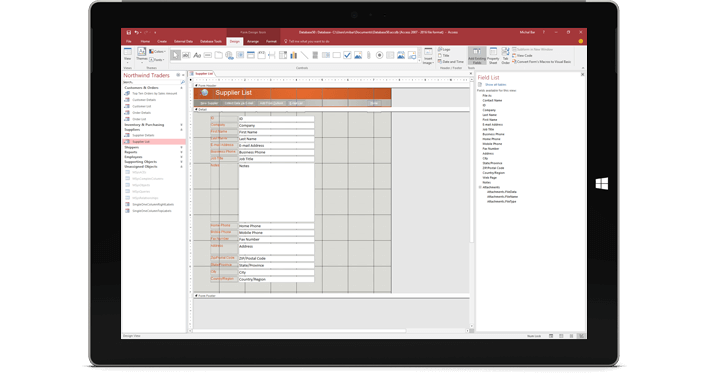Select the Option Button control tool in the ribbon

[x=379, y=55]
